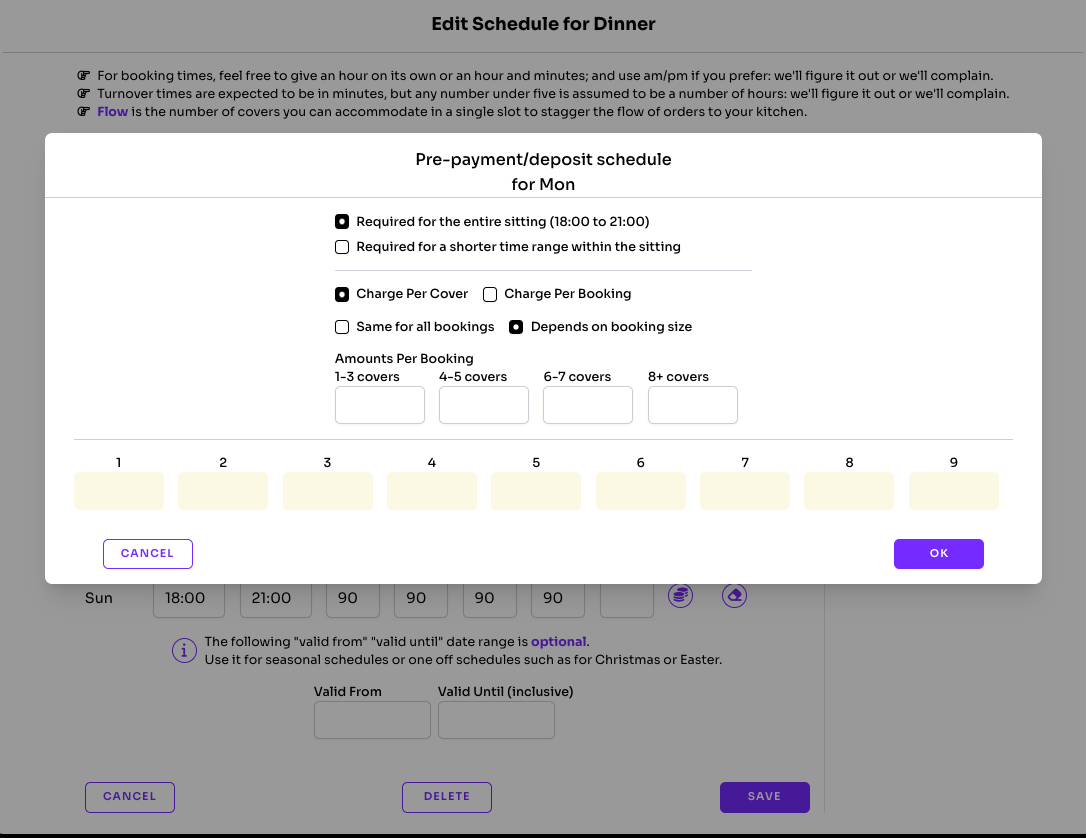This screenshot has height=838, width=1086.
Task: Confirm deposit schedule with OK button
Action: click(x=938, y=553)
